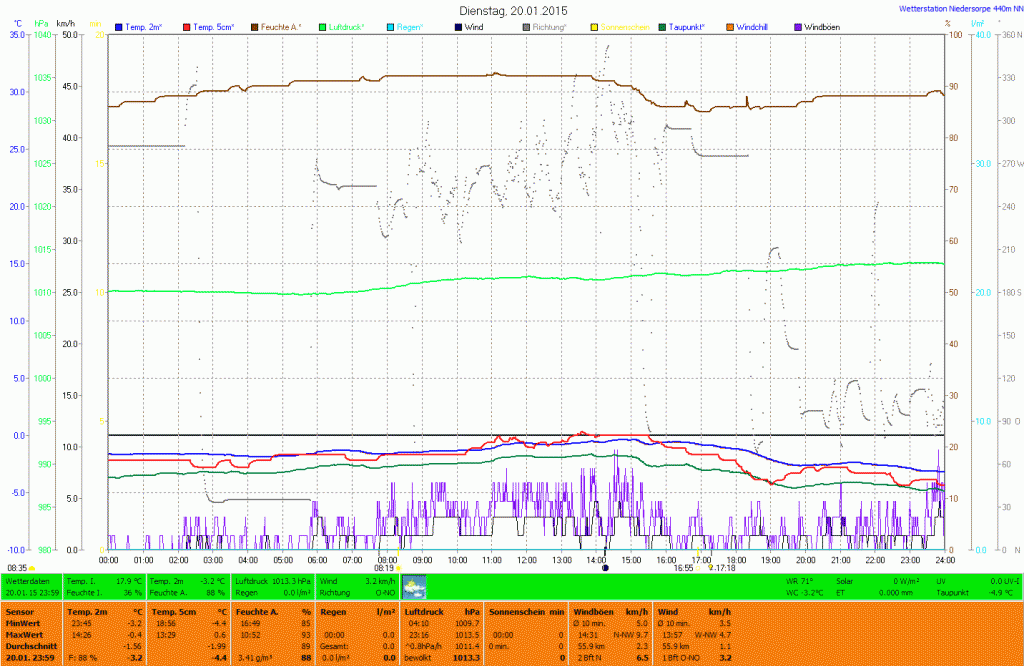Select the Sensor column header in table
The height and width of the screenshot is (666, 1024).
point(18,610)
